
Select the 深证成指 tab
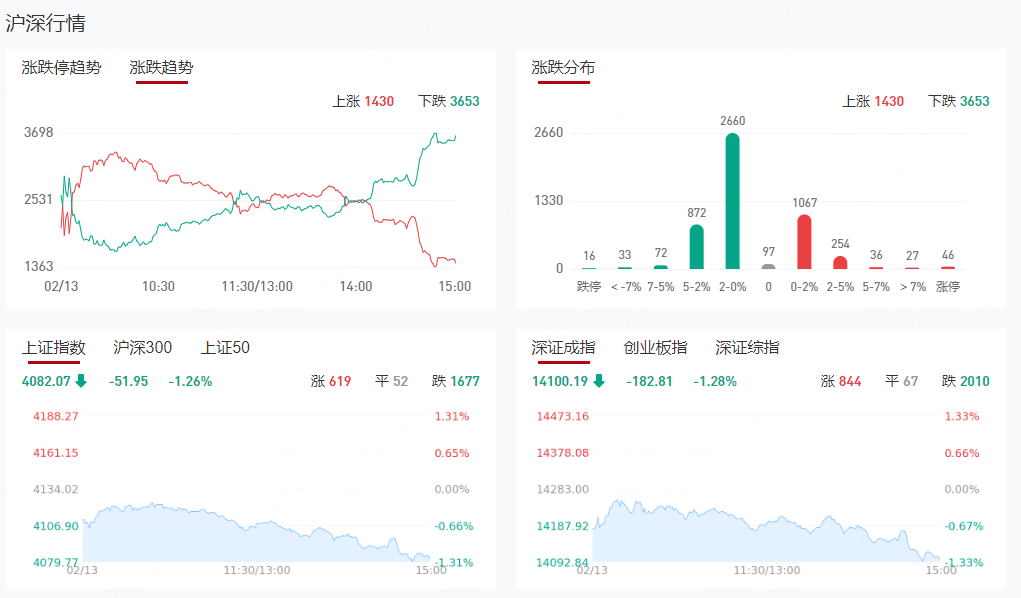(563, 348)
